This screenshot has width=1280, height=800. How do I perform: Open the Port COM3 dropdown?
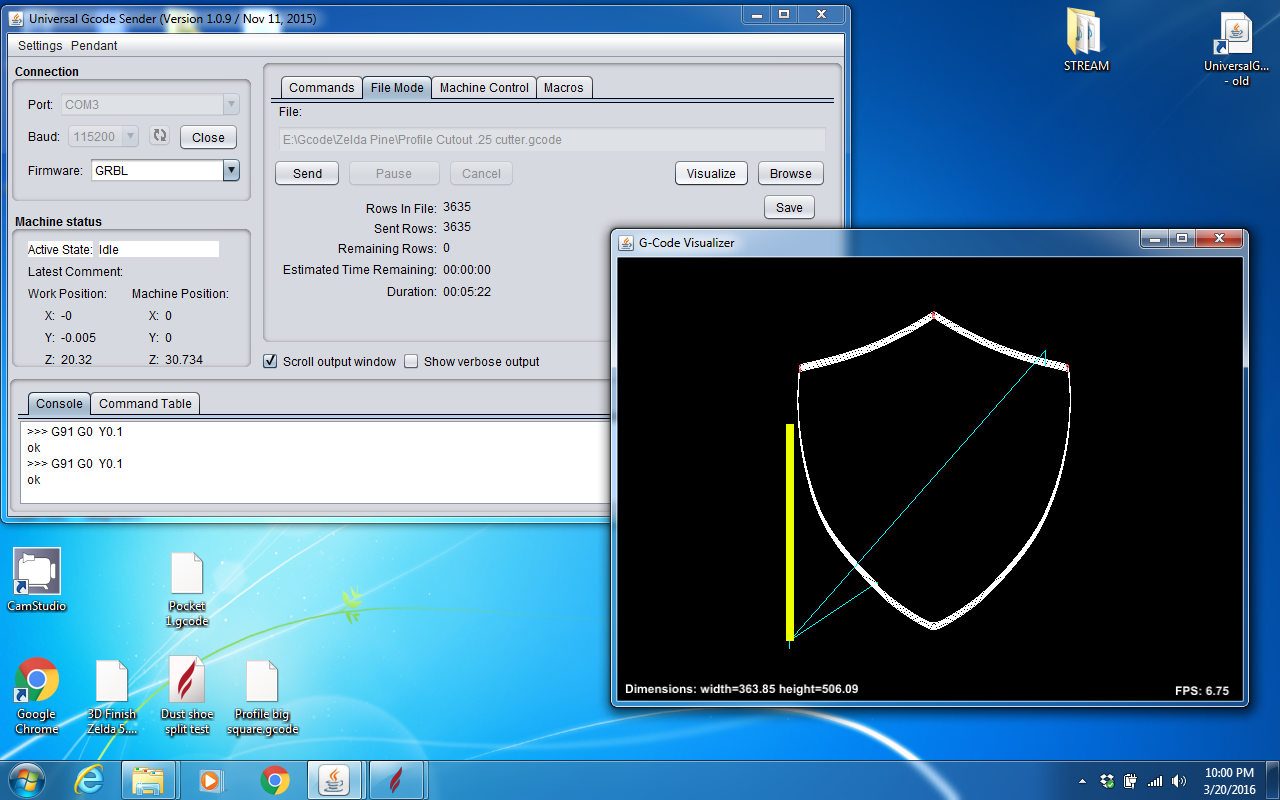tap(231, 104)
